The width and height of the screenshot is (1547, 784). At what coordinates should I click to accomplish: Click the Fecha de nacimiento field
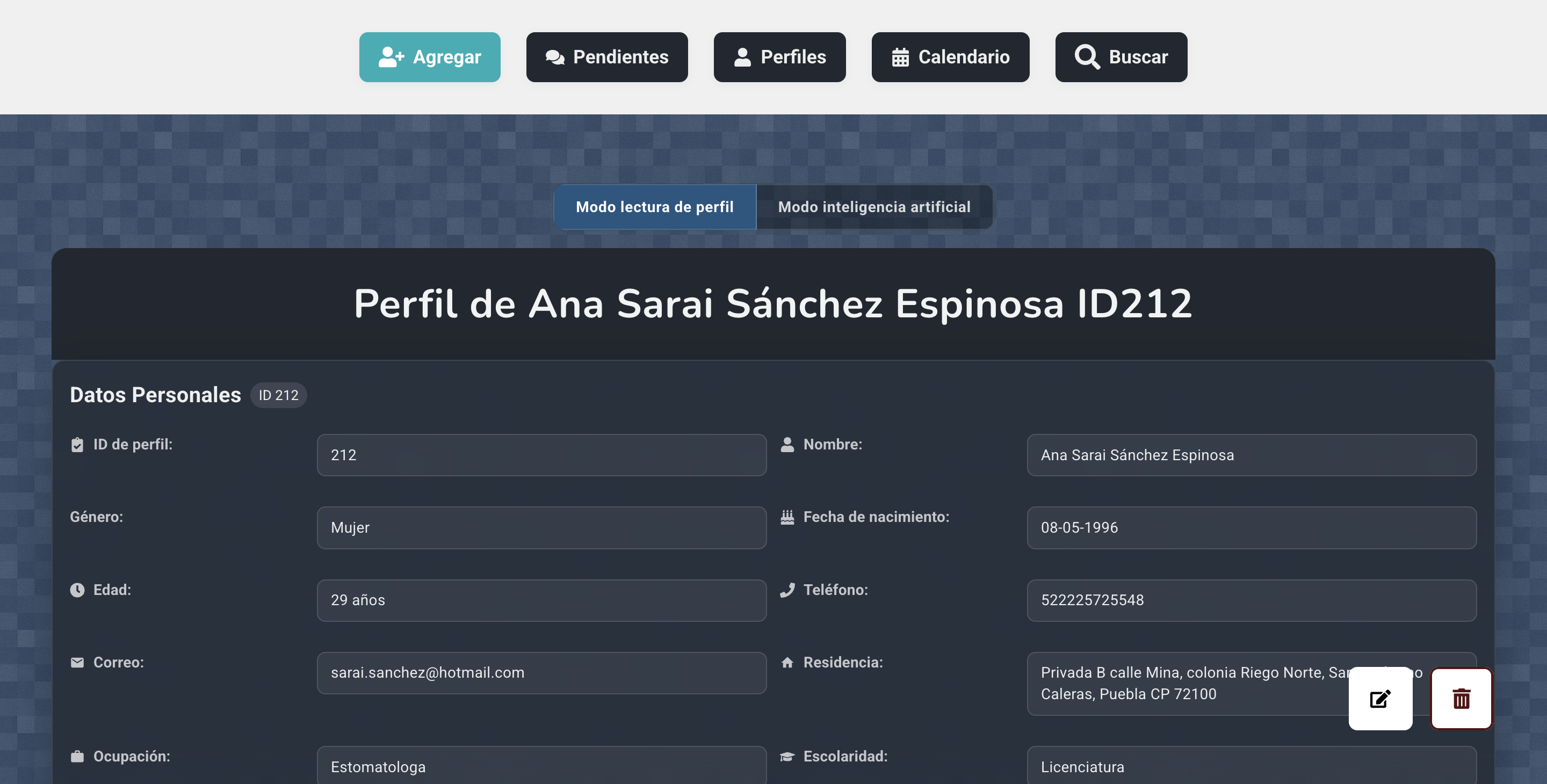(1251, 528)
